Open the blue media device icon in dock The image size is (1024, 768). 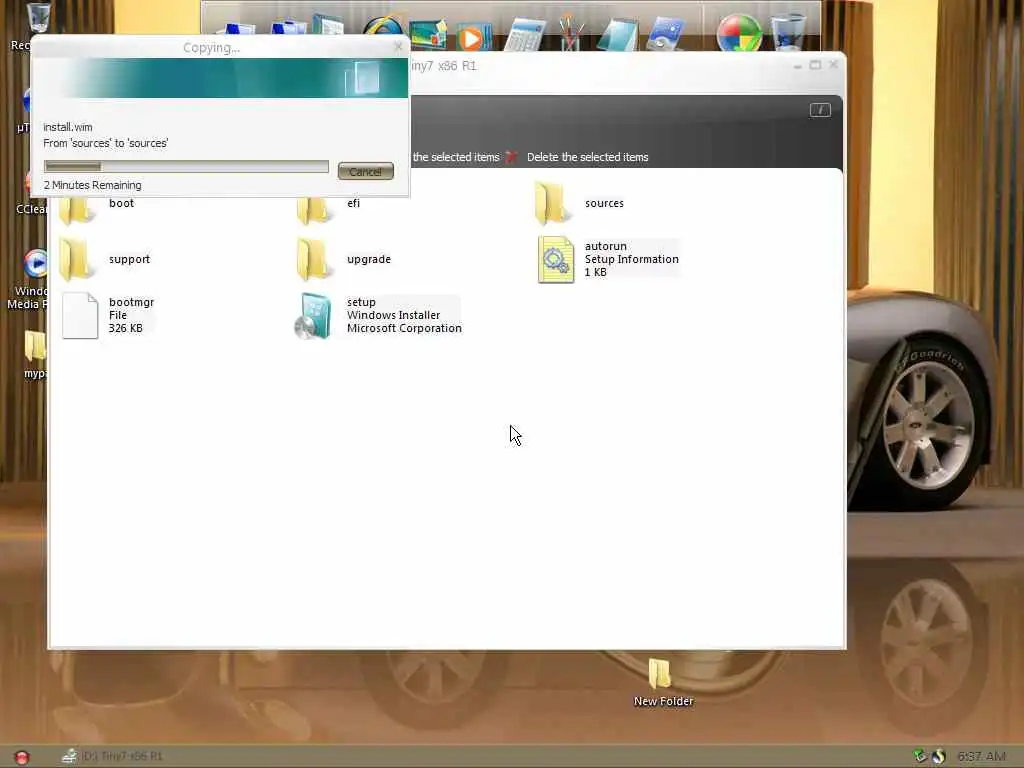[x=665, y=35]
